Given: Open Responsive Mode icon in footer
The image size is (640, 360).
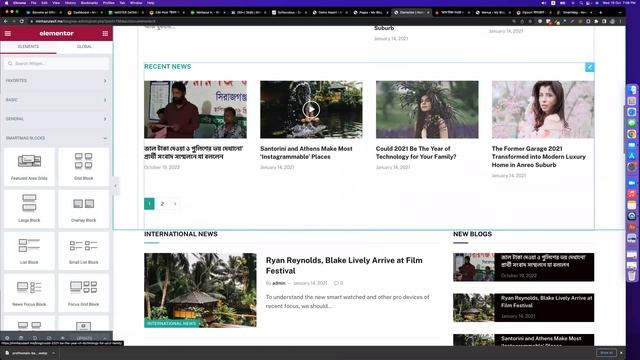Looking at the screenshot, I should [49, 338].
